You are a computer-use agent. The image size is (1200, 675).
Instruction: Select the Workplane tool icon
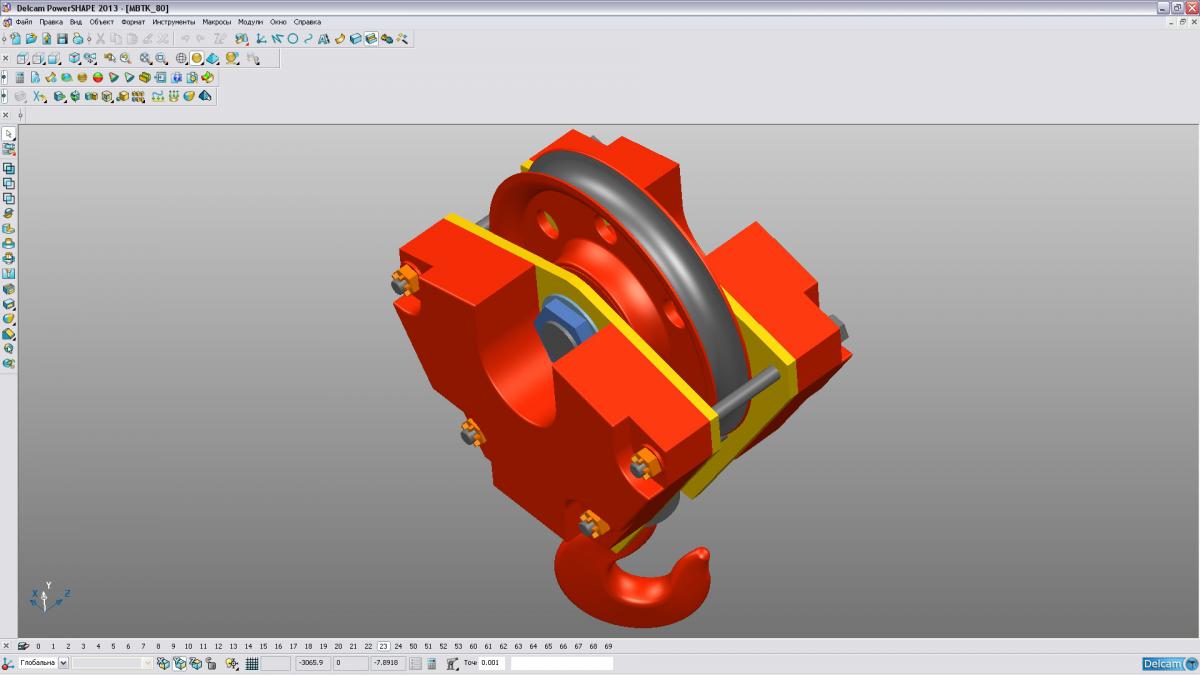(x=260, y=39)
